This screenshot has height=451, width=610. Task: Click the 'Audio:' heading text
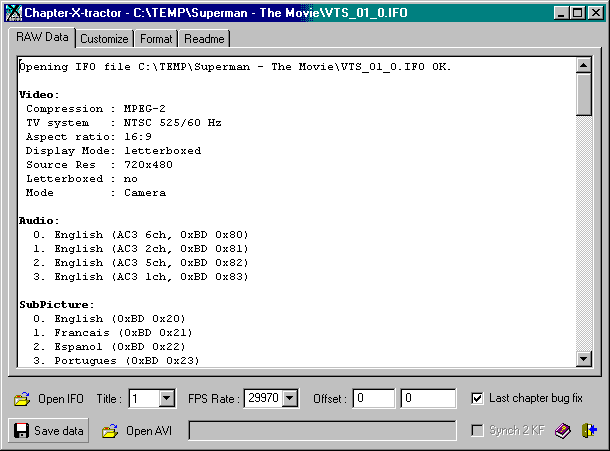[x=39, y=221]
